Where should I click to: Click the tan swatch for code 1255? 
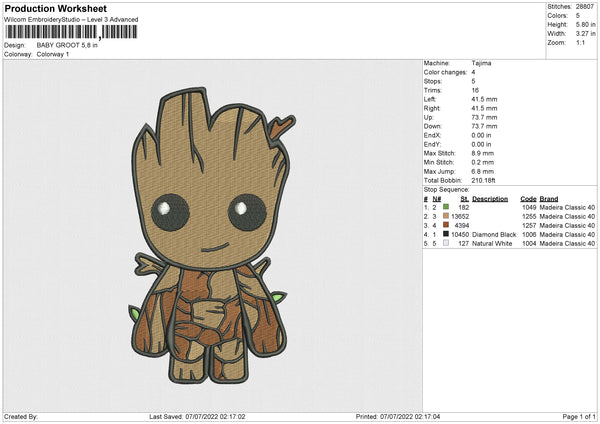click(x=446, y=216)
